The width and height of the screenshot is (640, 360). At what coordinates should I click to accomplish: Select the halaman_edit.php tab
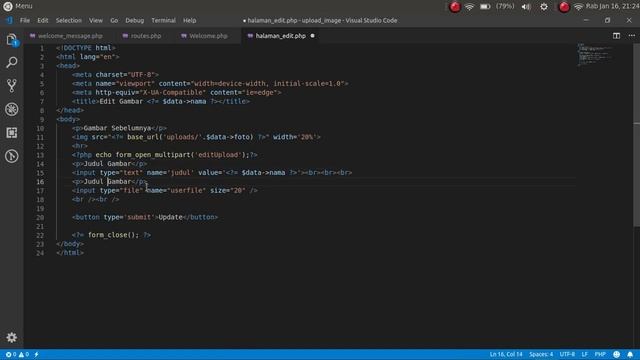[280, 36]
